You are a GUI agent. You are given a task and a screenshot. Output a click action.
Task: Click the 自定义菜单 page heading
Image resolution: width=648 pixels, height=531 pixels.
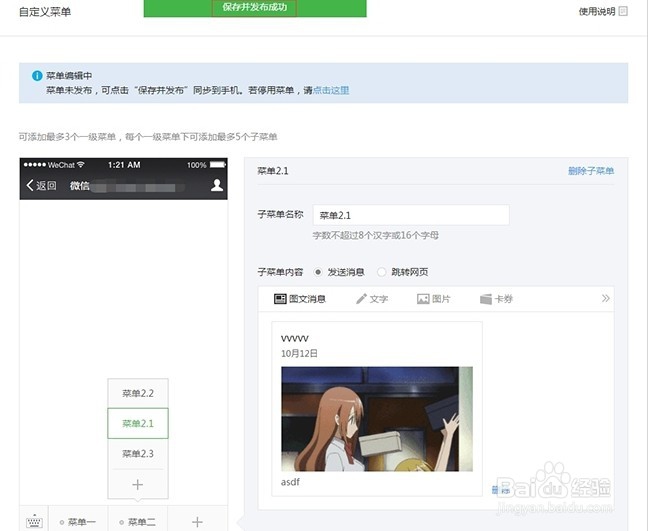[x=45, y=12]
